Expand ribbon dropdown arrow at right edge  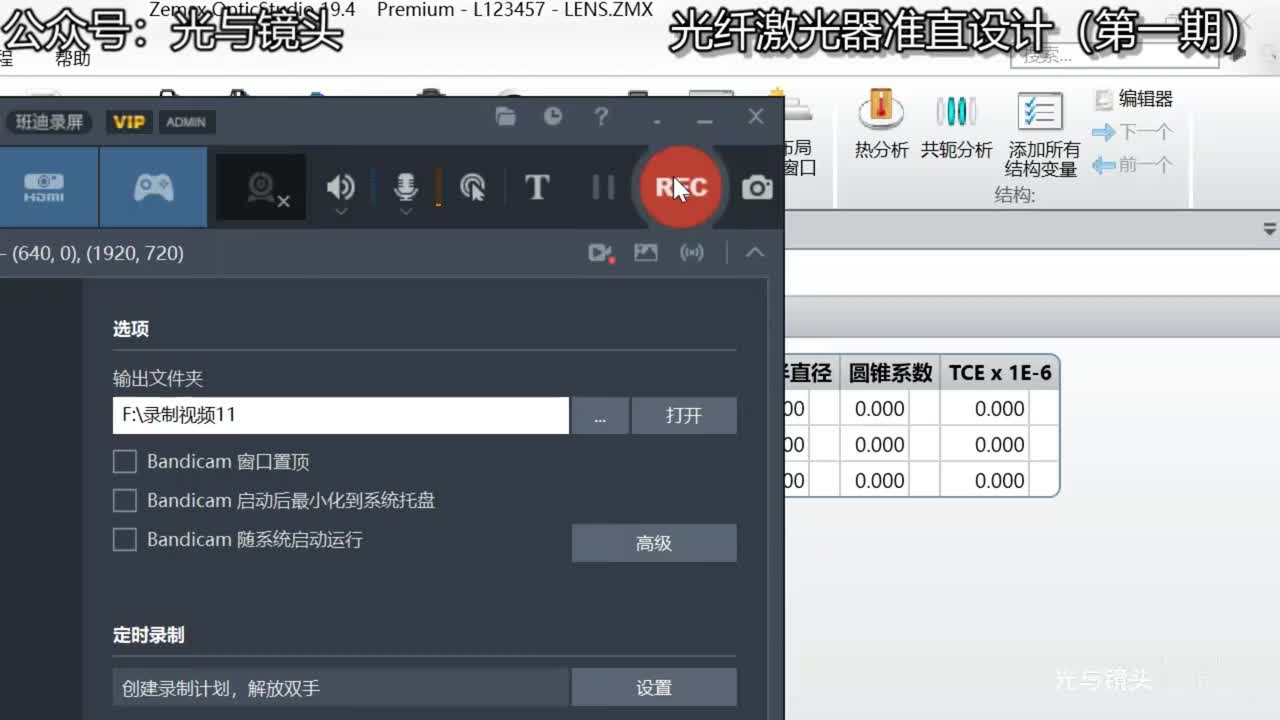[x=1270, y=229]
